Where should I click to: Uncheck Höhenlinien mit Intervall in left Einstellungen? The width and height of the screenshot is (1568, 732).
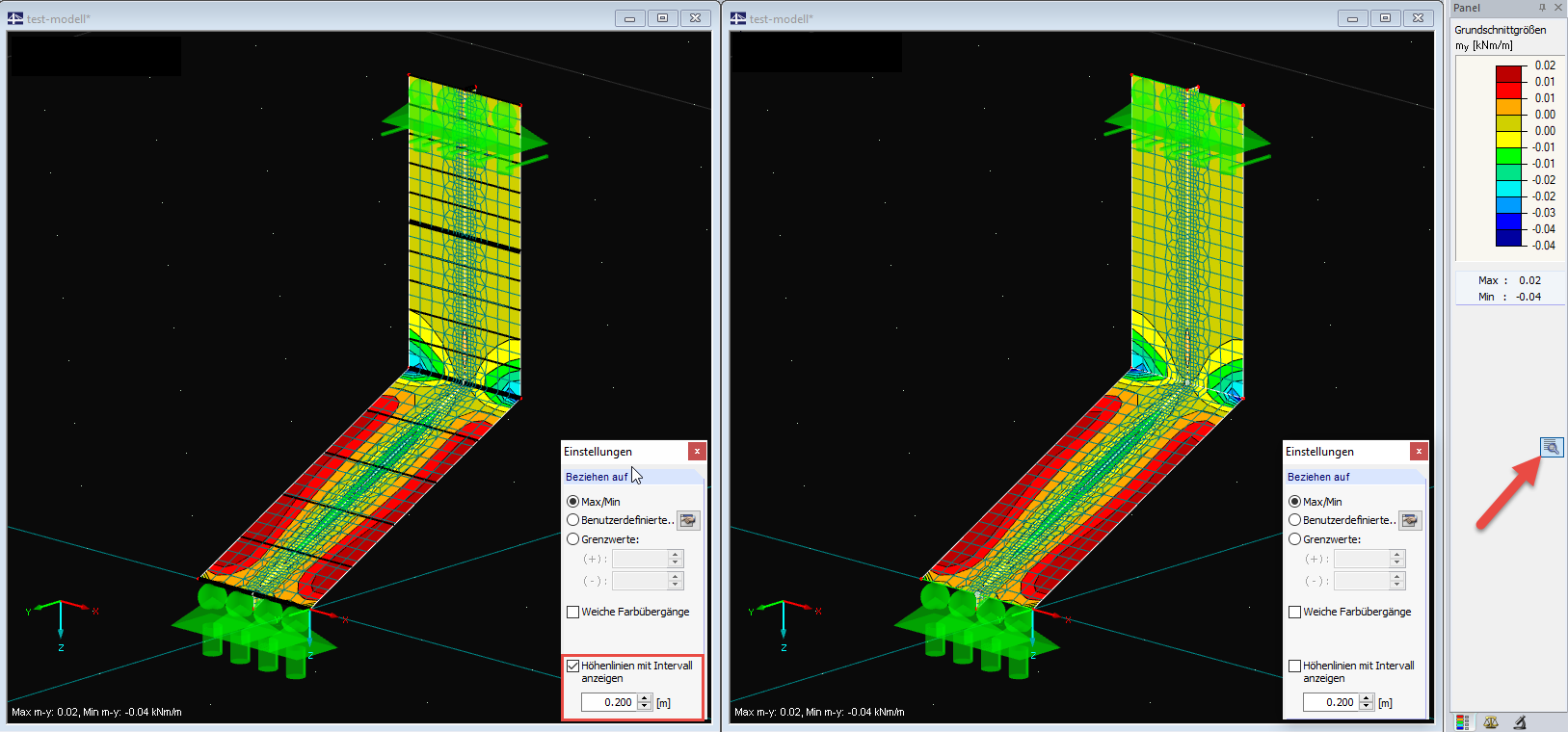pyautogui.click(x=572, y=666)
